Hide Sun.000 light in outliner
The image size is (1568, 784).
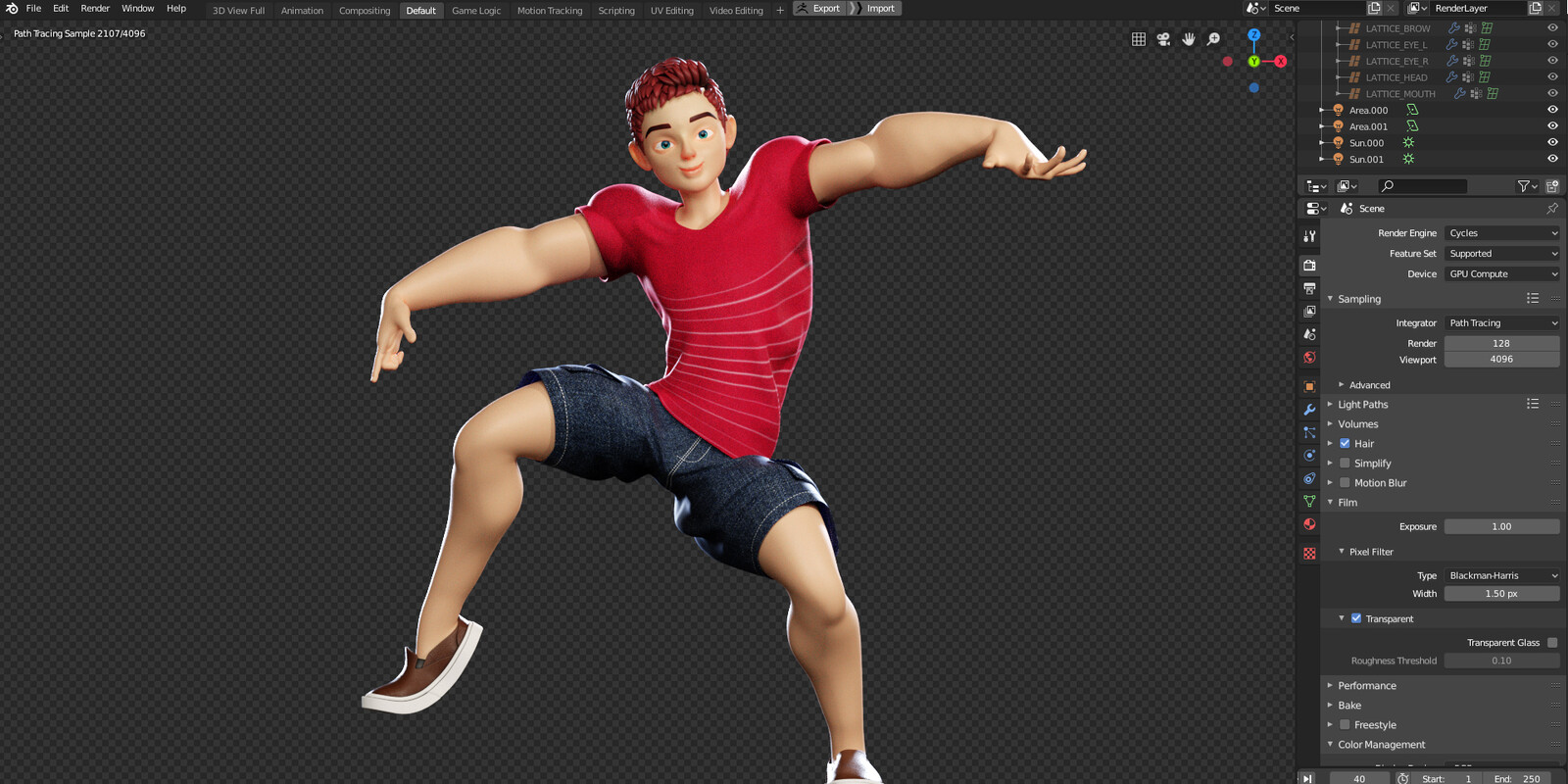coord(1552,143)
